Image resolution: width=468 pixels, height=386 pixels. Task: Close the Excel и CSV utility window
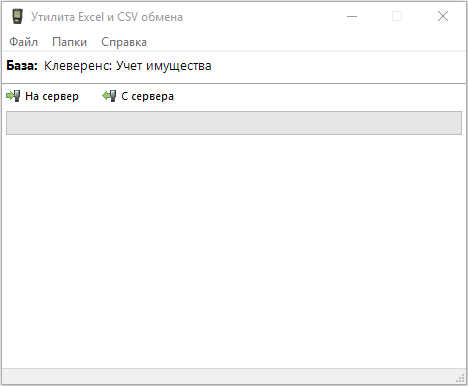coord(443,16)
